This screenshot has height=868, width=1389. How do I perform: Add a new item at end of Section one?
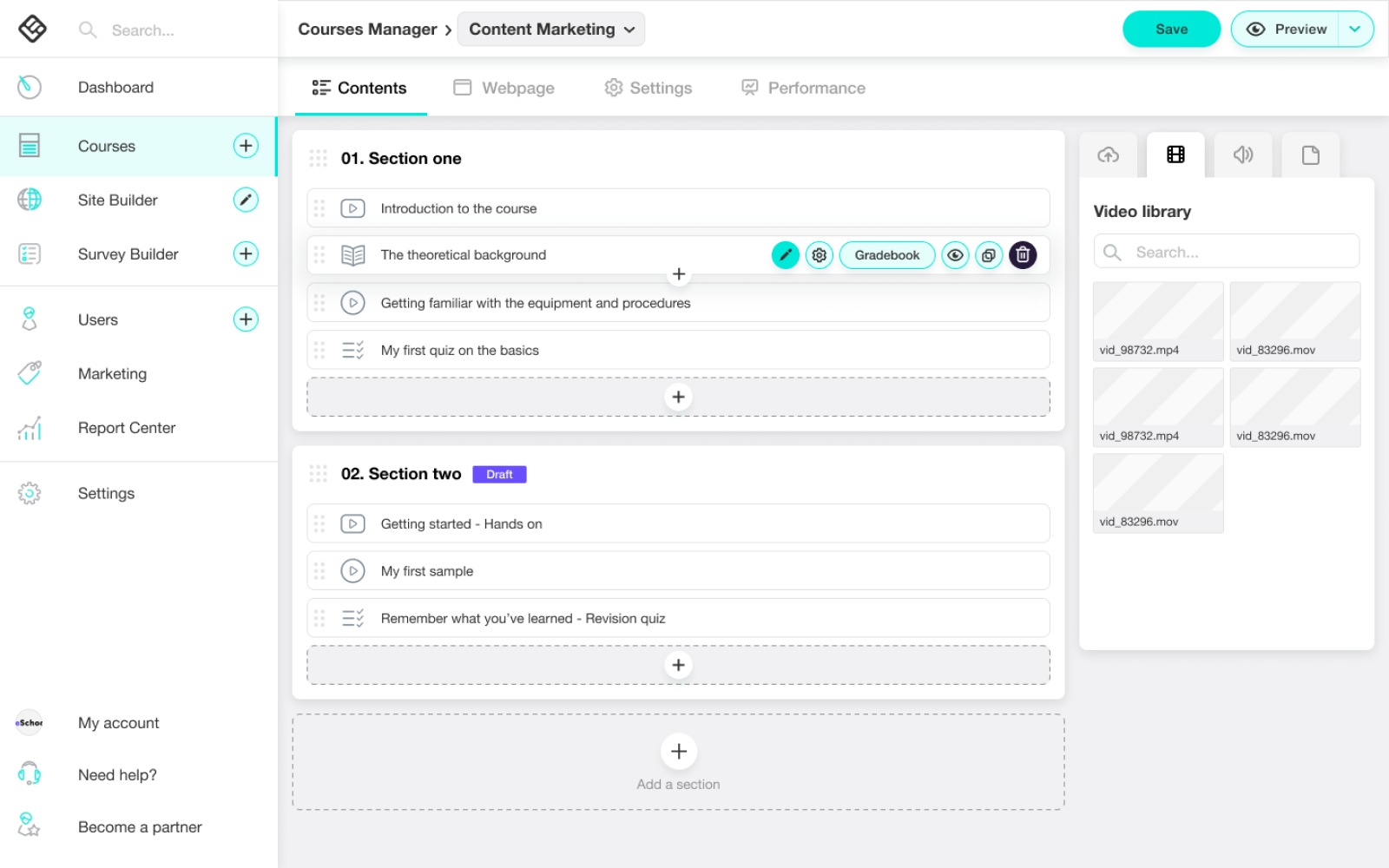[x=678, y=398]
